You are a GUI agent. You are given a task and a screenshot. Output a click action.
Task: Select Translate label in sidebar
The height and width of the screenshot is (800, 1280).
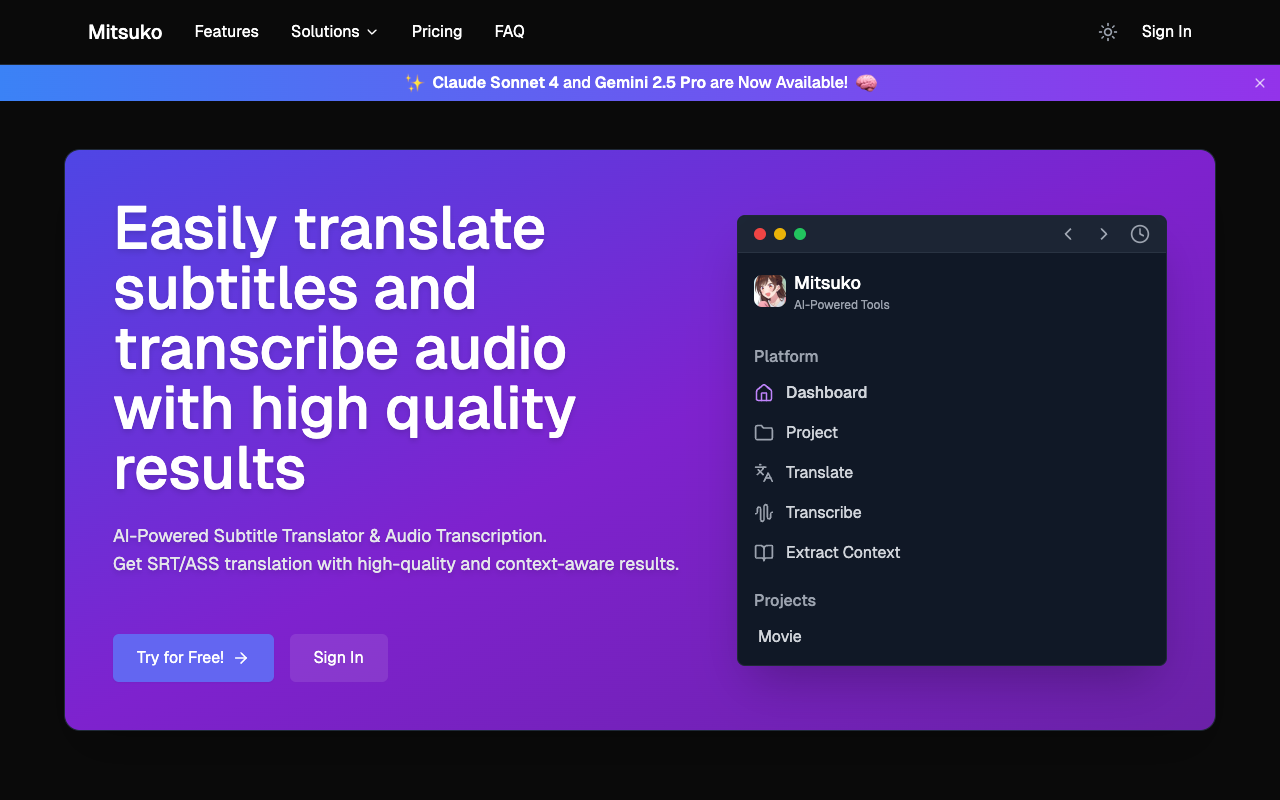[819, 473]
